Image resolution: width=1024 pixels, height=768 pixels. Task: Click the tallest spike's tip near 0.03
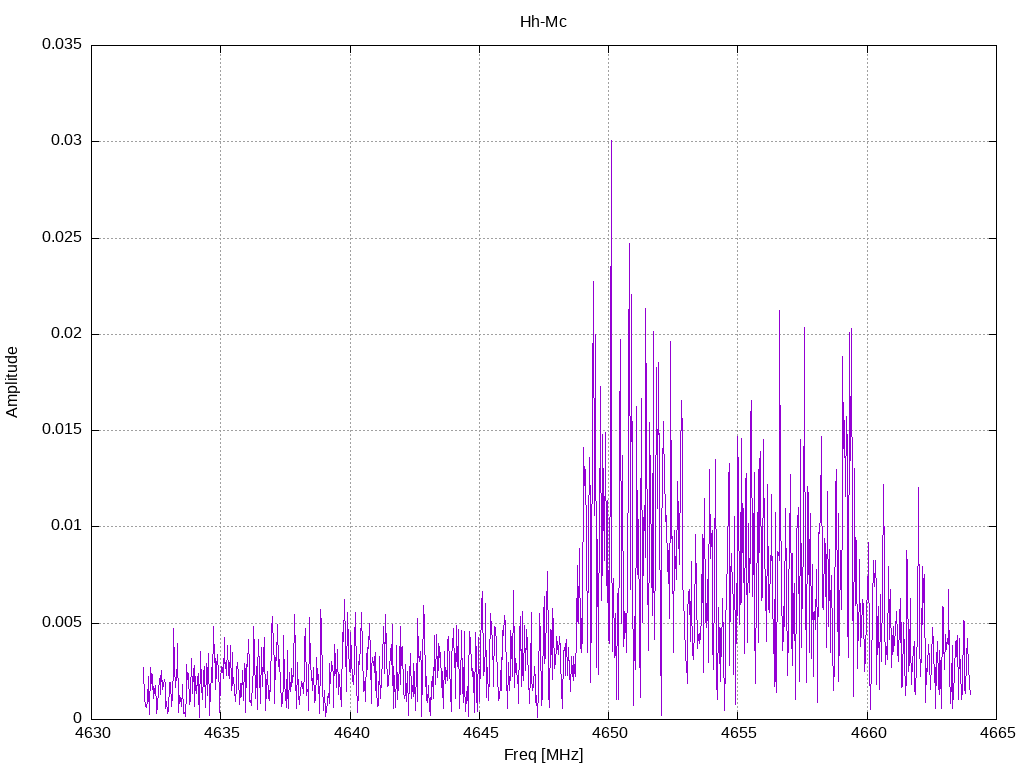point(611,142)
